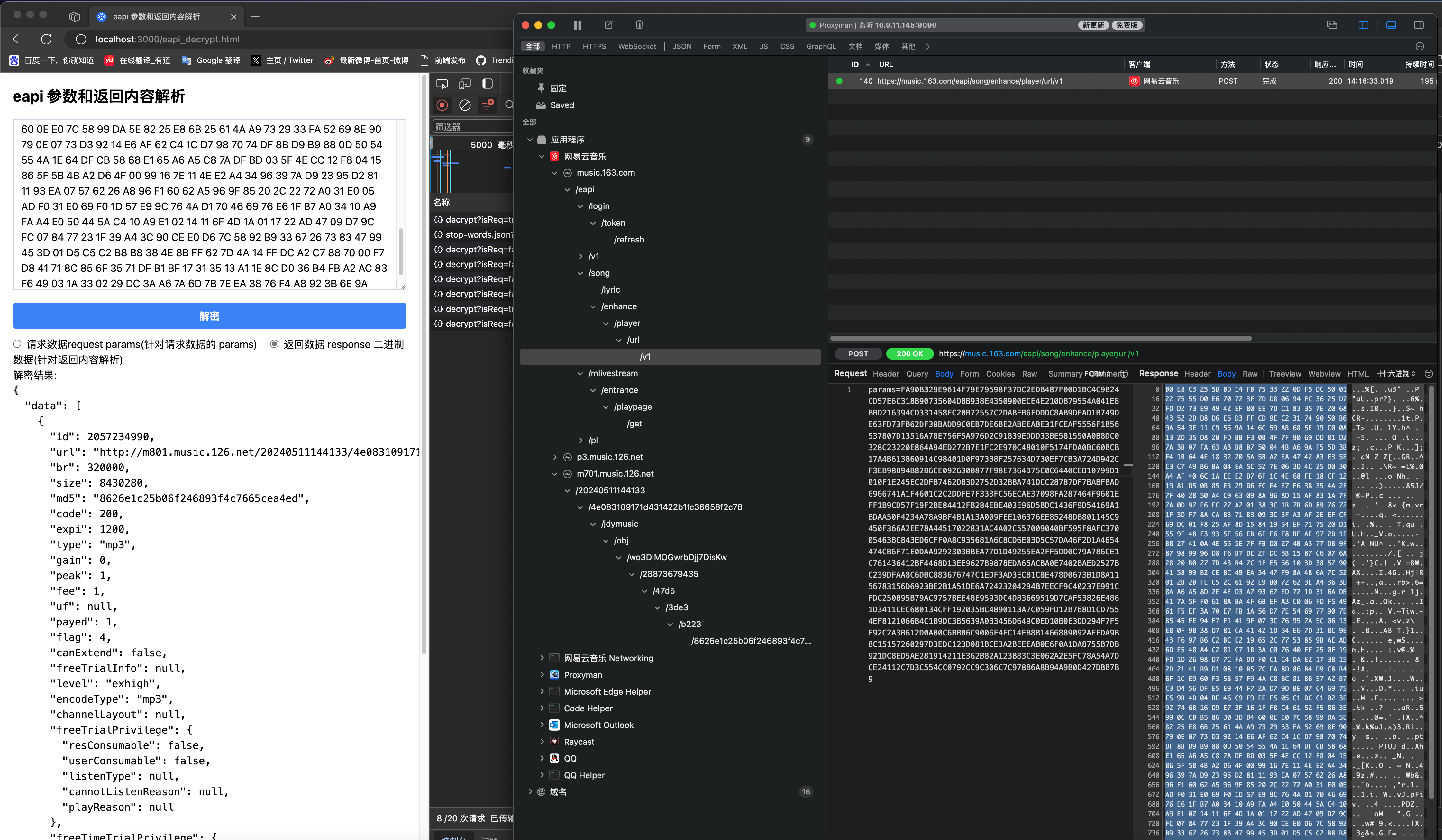1442x840 pixels.
Task: Toggle Proxyman's bottom panel layout icon
Action: 1391,25
